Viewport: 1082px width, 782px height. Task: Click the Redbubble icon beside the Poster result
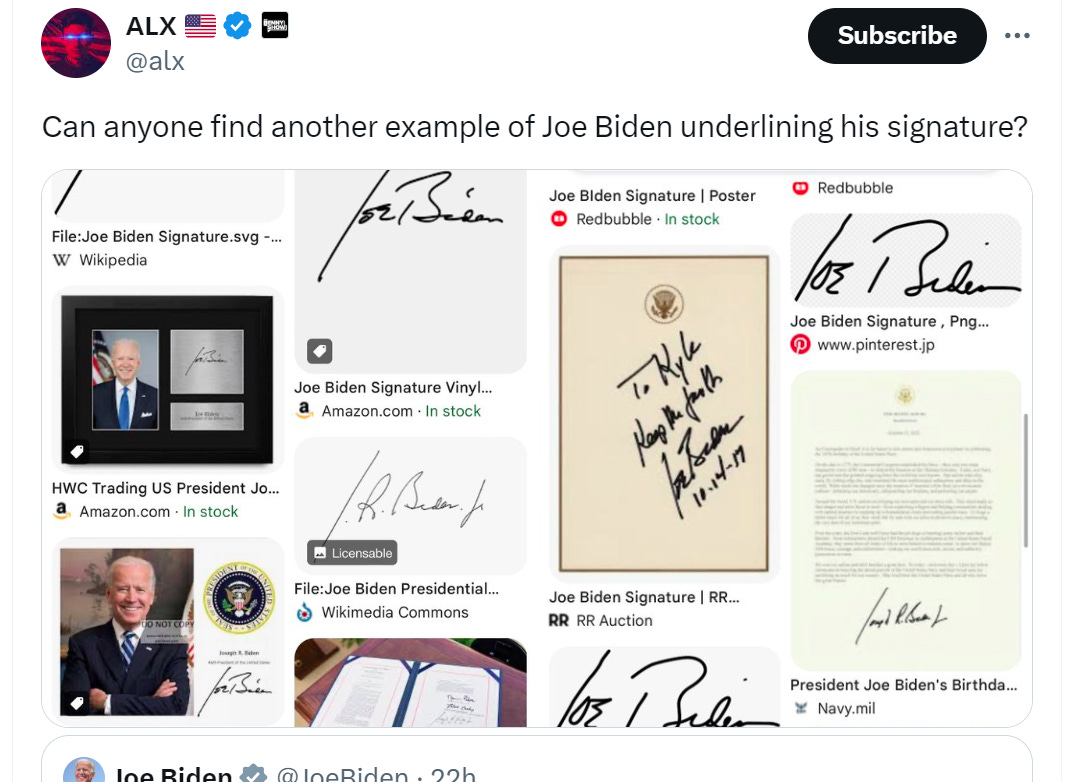click(558, 218)
